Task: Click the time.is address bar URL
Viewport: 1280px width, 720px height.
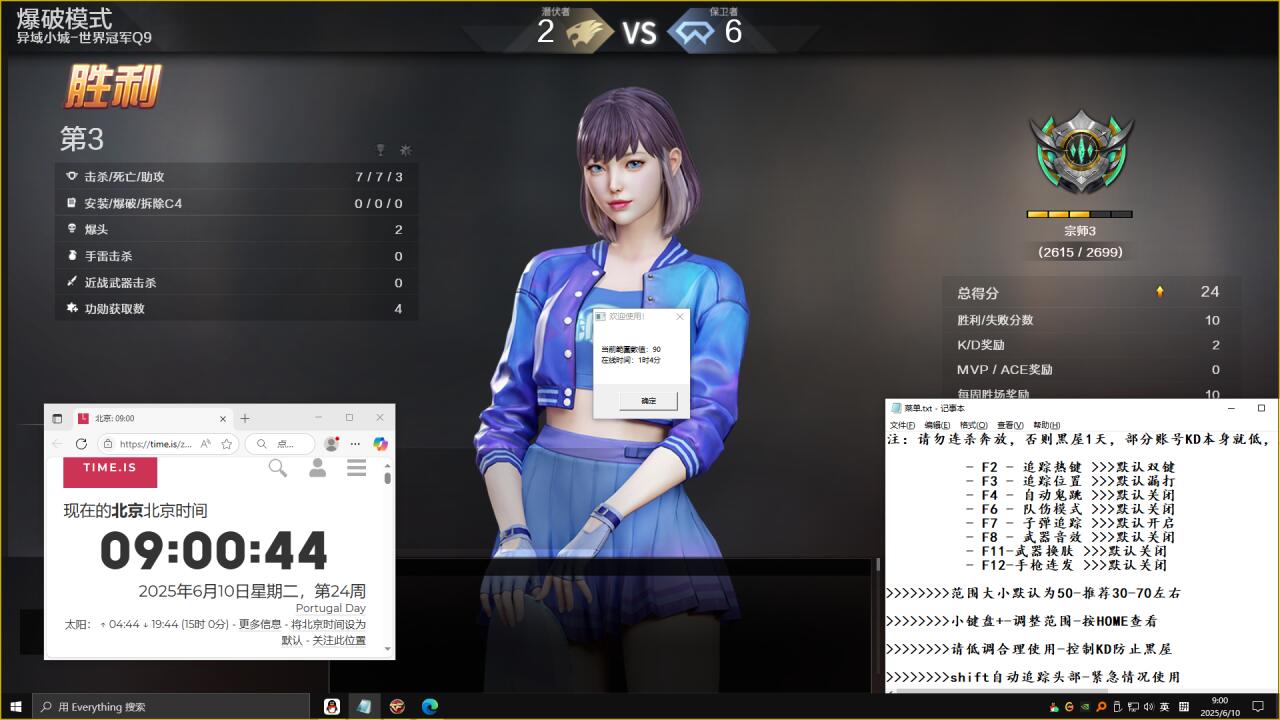Action: tap(156, 444)
